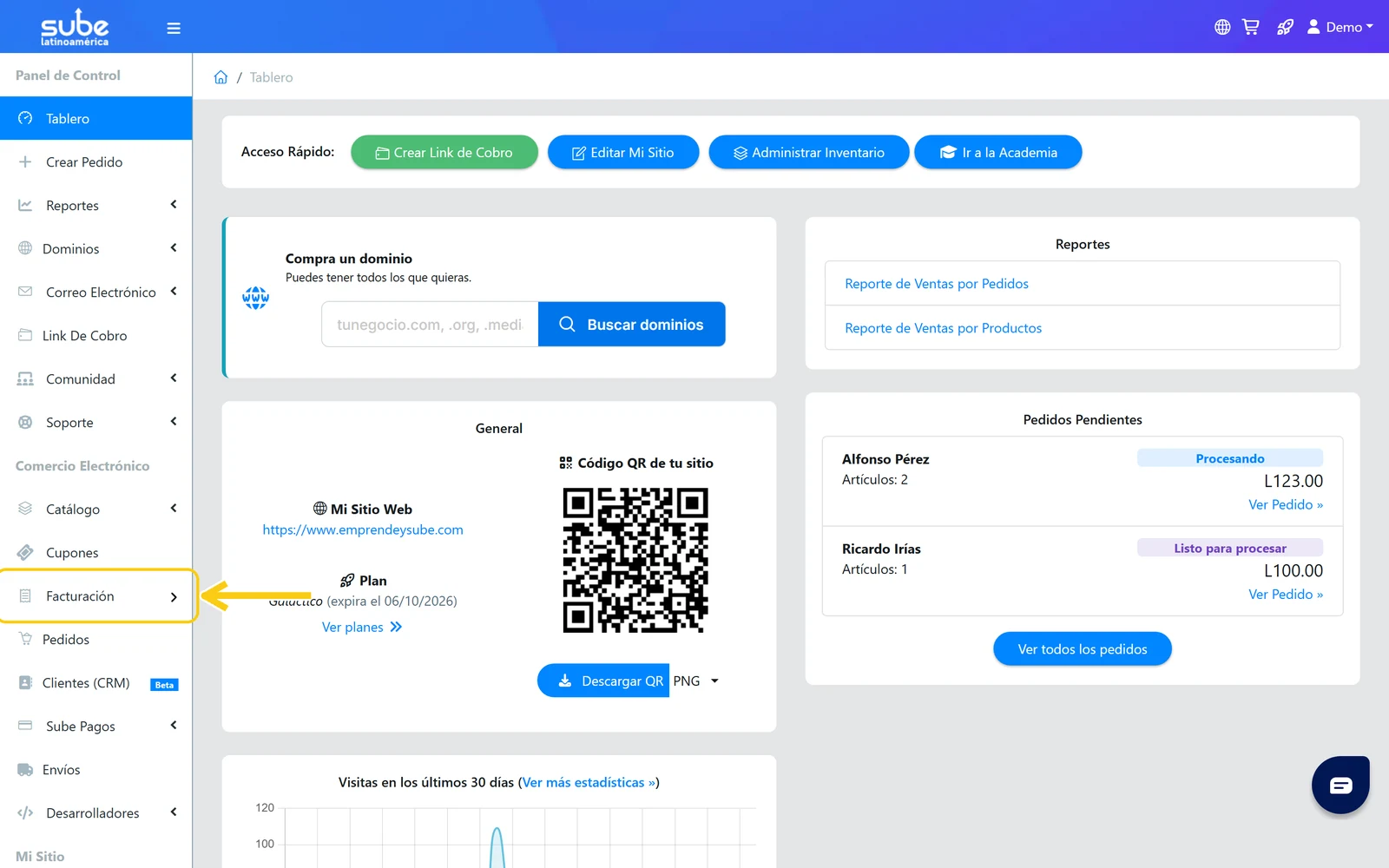Click the Tablero dashboard icon
The image size is (1389, 868).
point(25,118)
